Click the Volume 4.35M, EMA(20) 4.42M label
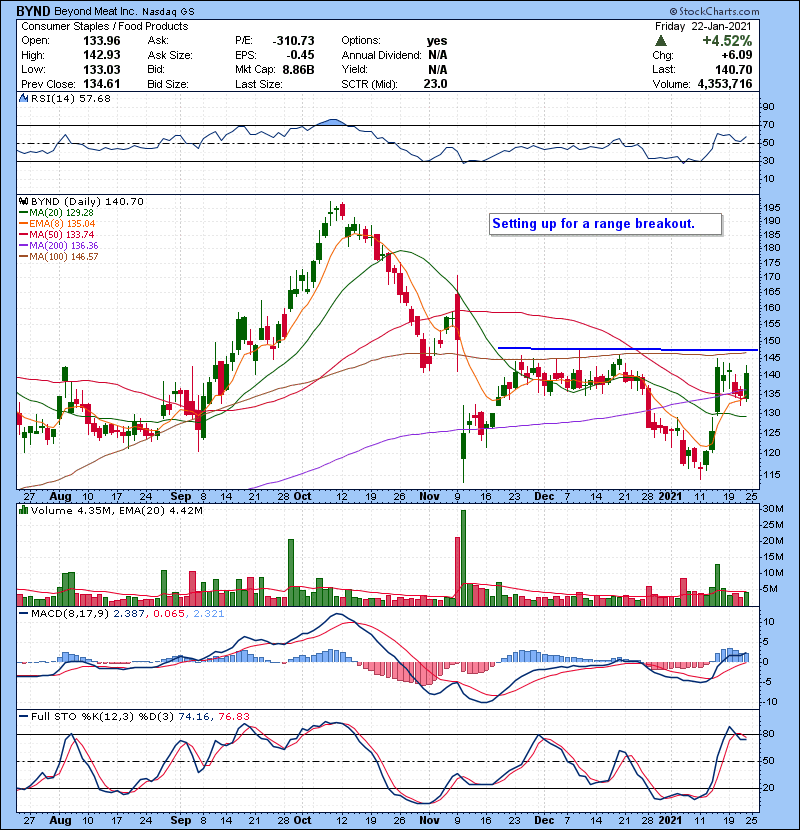This screenshot has width=800, height=830. [x=116, y=511]
